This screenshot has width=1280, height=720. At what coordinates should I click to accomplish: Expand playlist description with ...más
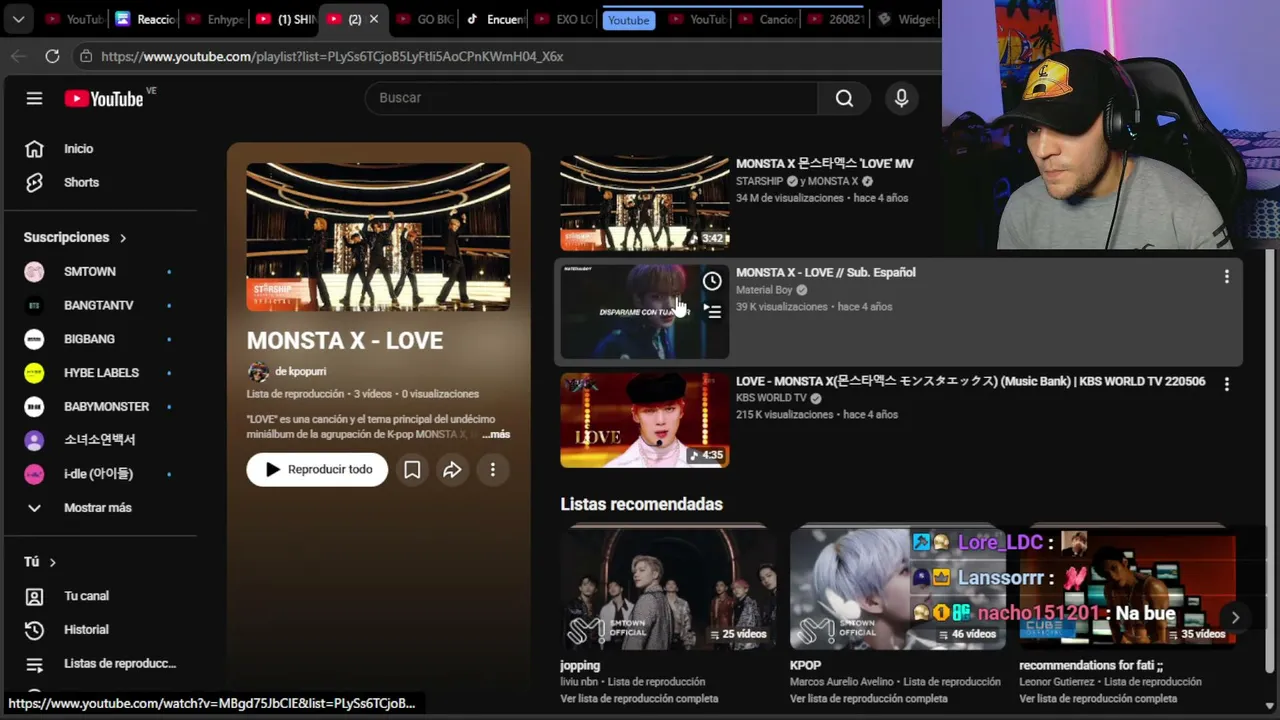[x=496, y=435]
